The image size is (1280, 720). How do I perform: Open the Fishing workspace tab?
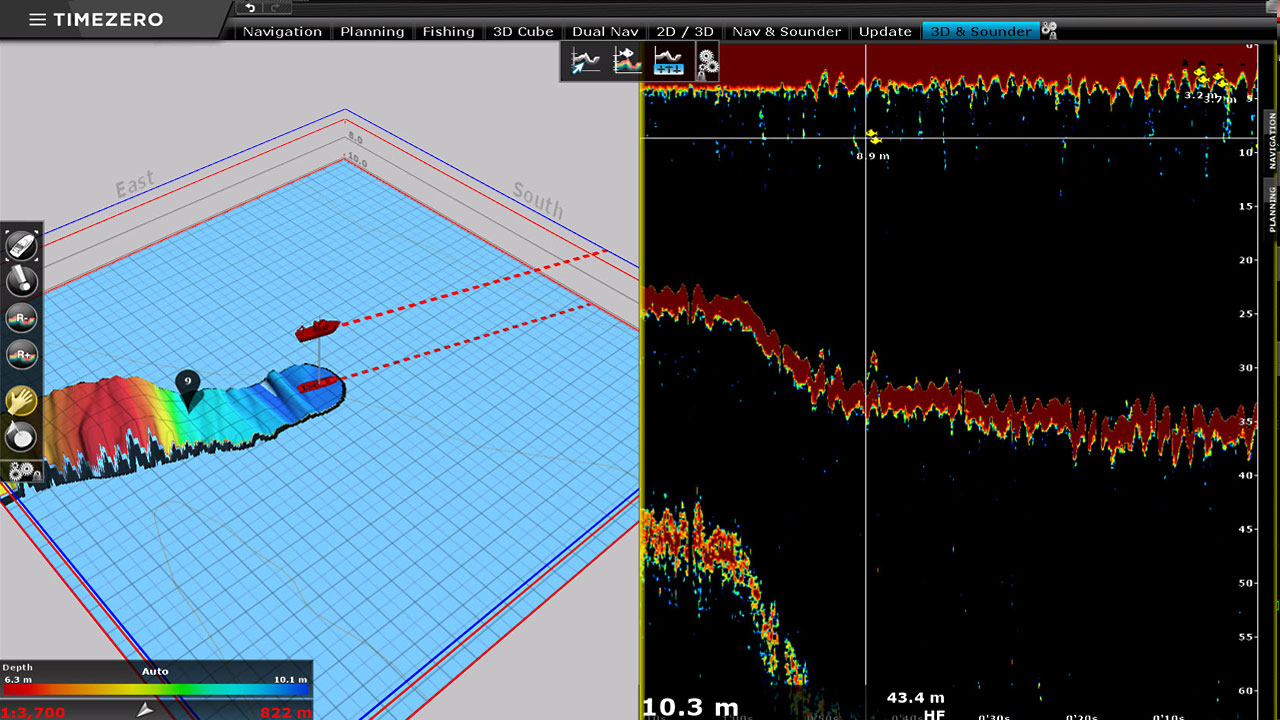448,32
